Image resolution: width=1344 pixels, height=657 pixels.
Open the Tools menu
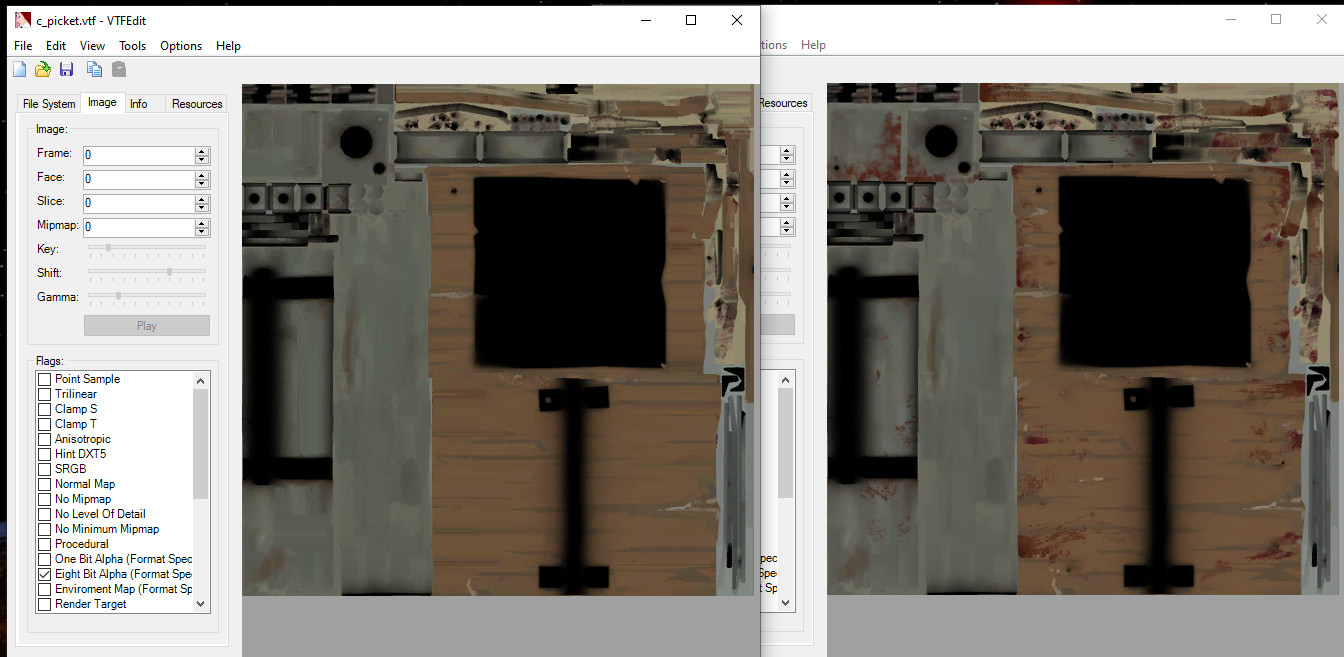[132, 46]
